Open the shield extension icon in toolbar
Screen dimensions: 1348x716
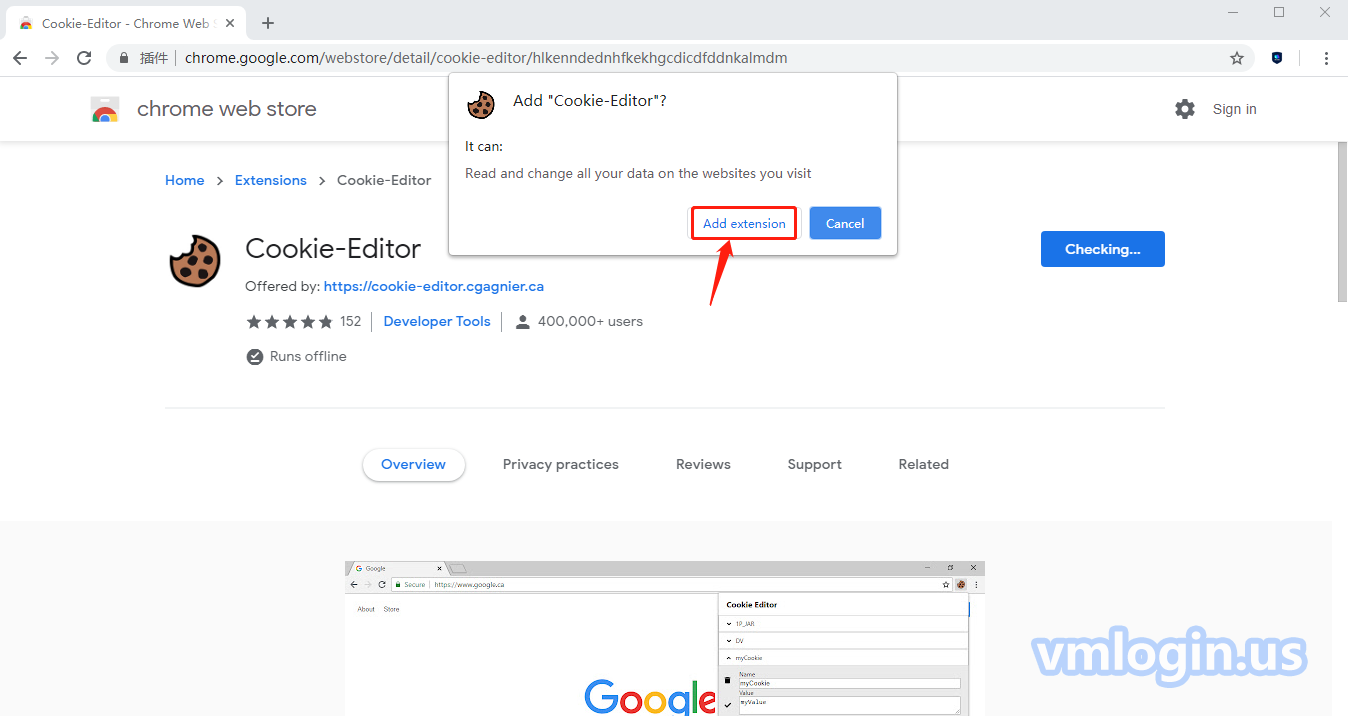click(1277, 58)
